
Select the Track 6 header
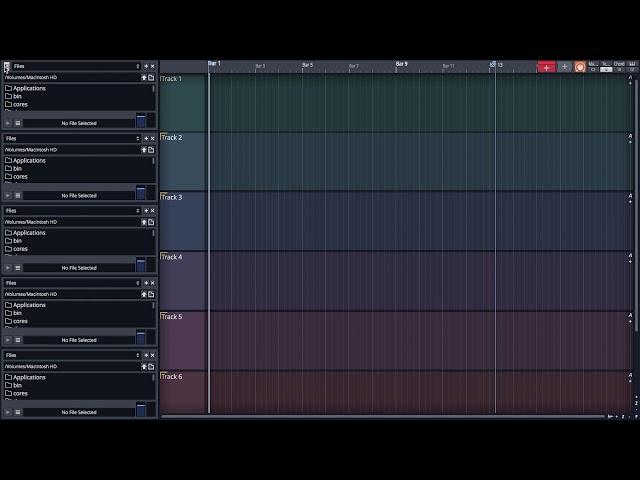click(183, 392)
